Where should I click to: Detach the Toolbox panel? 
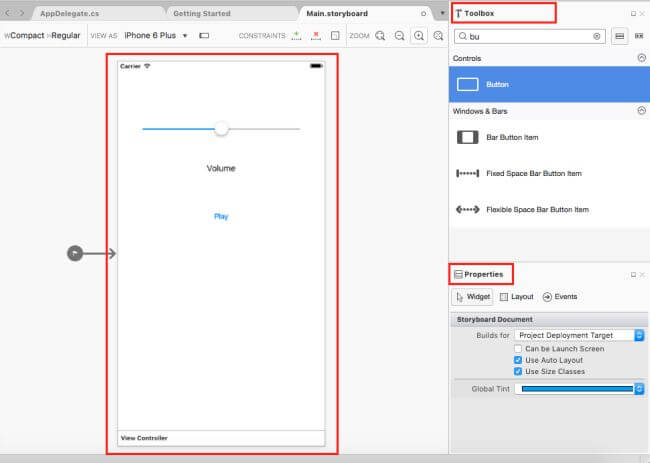click(633, 14)
